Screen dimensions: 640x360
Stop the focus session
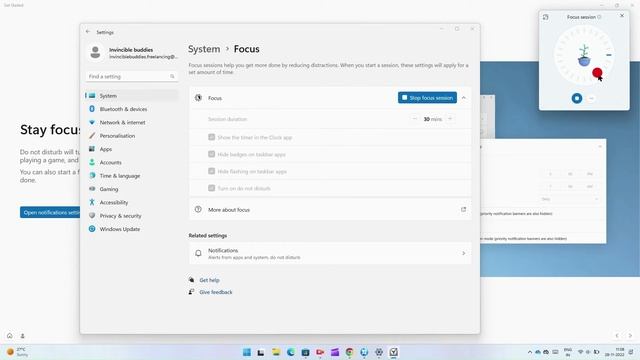tap(427, 98)
